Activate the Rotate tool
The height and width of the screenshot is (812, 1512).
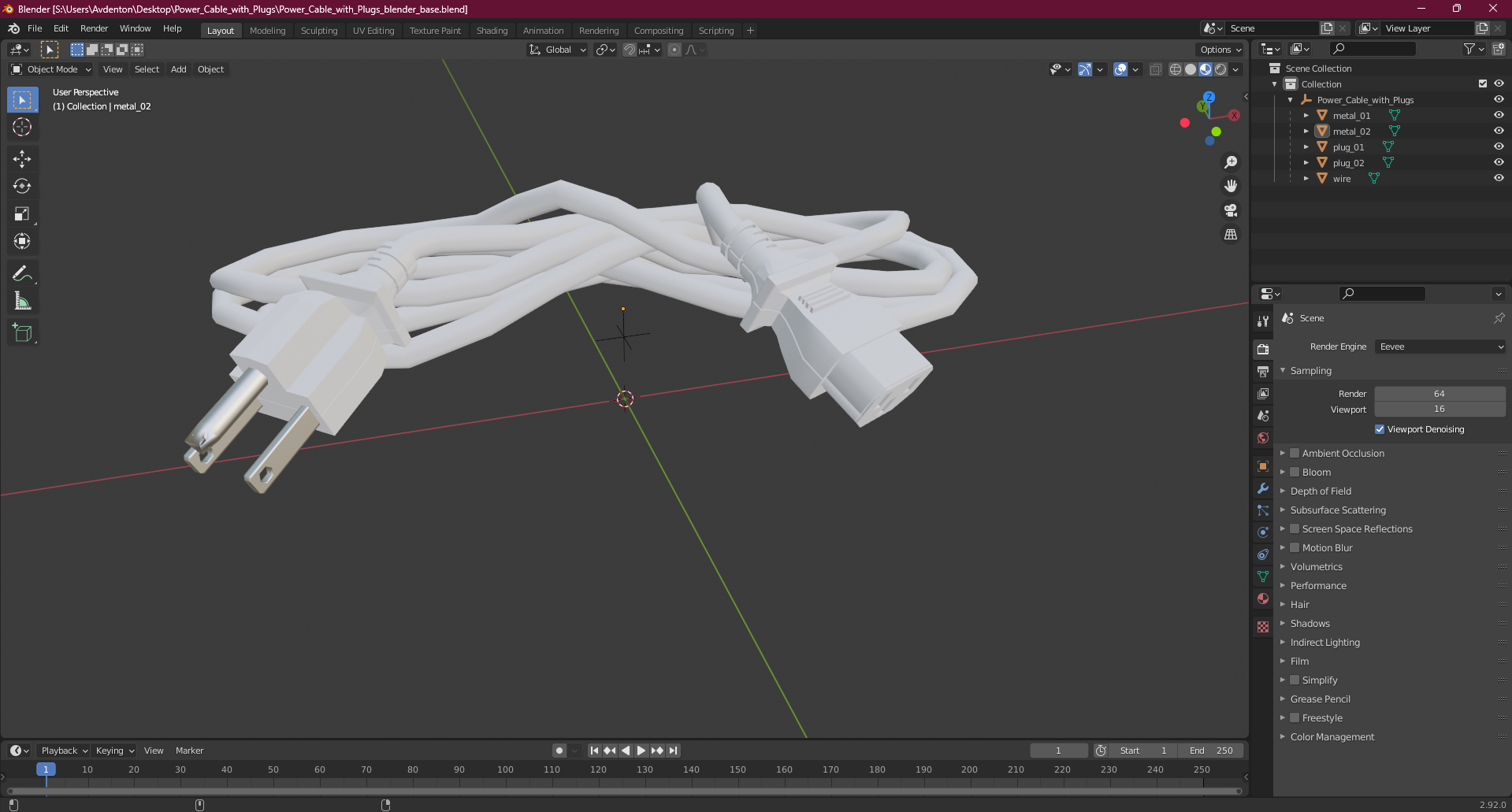(x=22, y=187)
